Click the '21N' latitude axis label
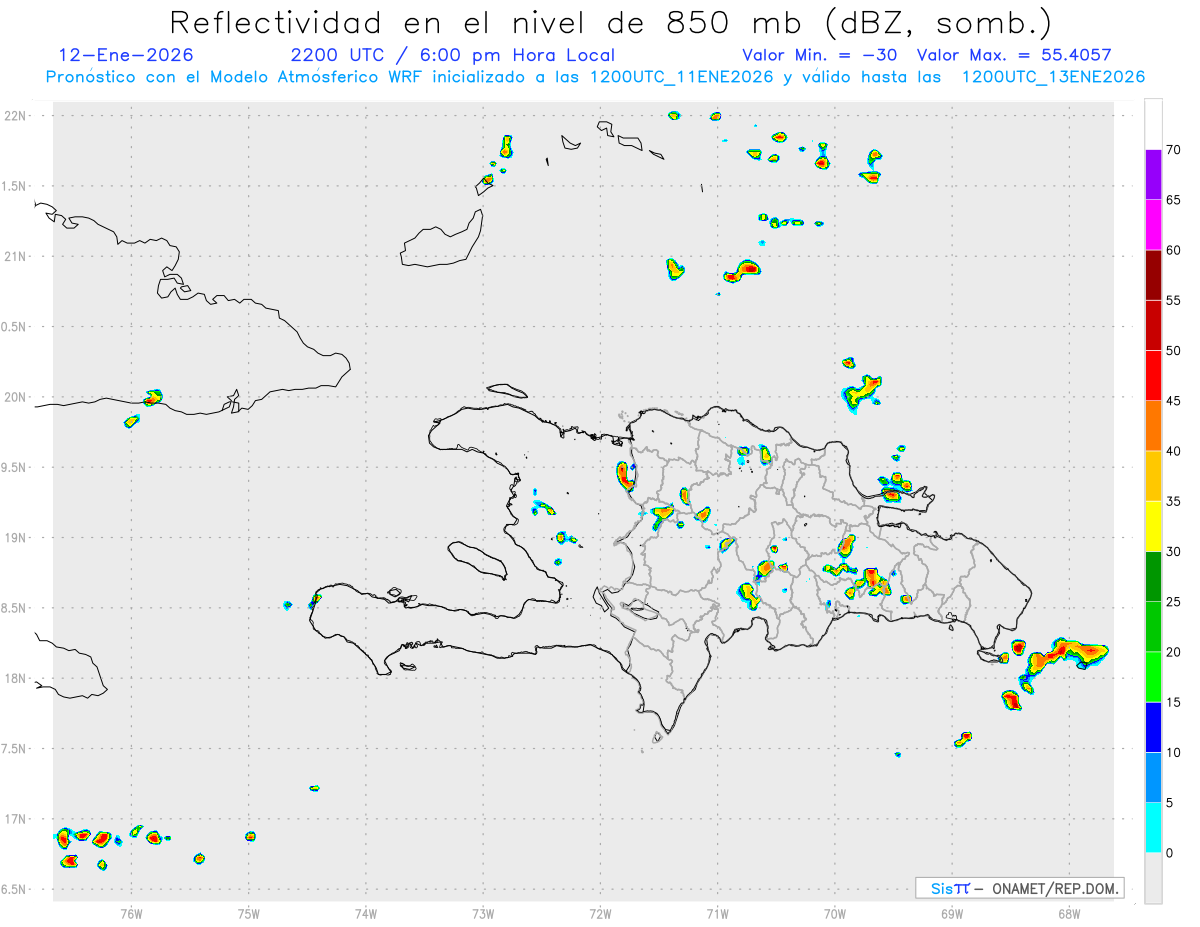 click(17, 256)
